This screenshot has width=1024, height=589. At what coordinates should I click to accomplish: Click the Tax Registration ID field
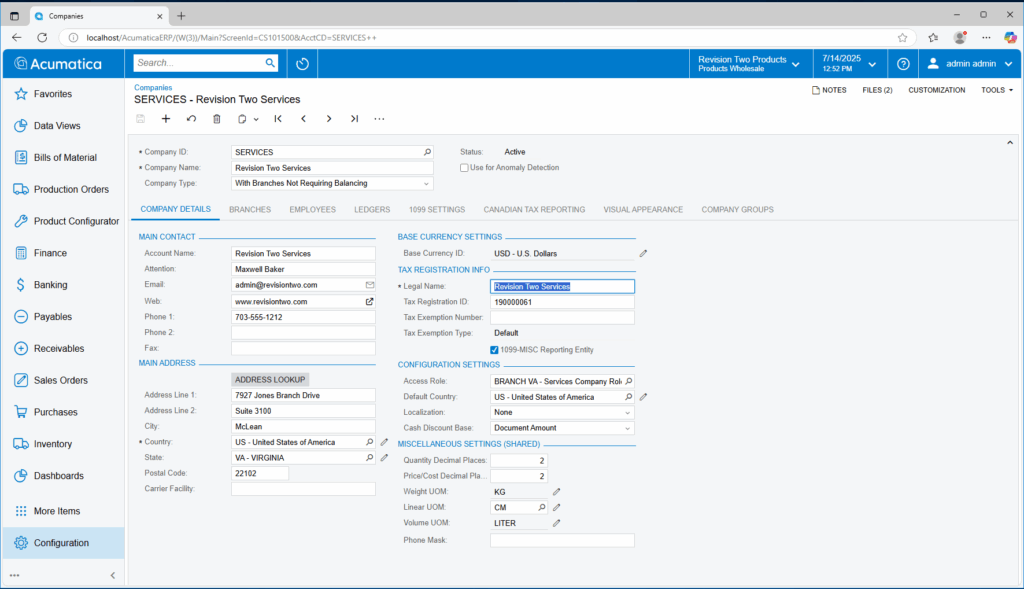point(562,302)
